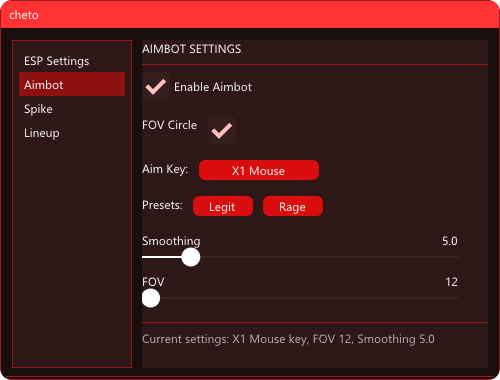This screenshot has width=500, height=380.
Task: Click the cheto window title bar
Action: pos(250,15)
